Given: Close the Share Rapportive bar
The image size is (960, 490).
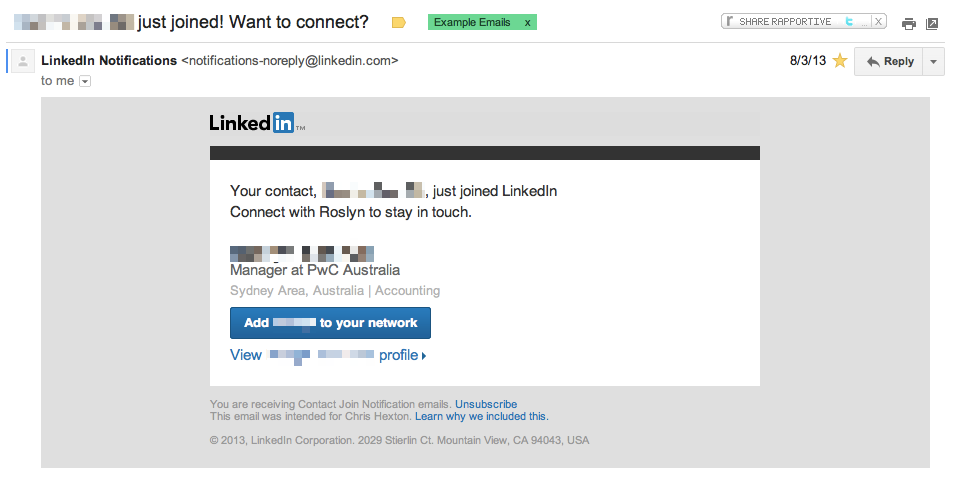Looking at the screenshot, I should (878, 21).
